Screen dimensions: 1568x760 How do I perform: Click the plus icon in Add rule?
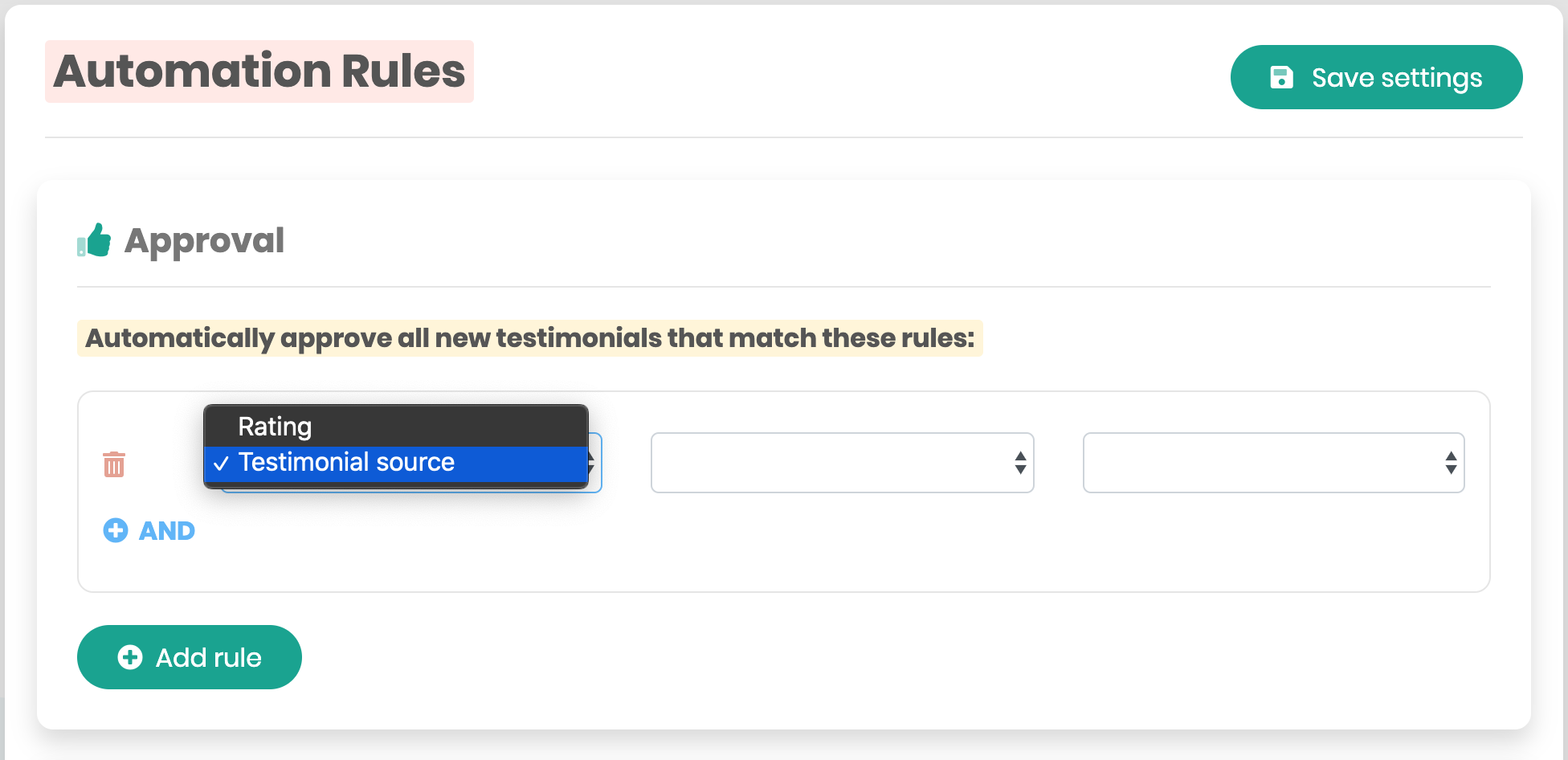click(x=130, y=657)
